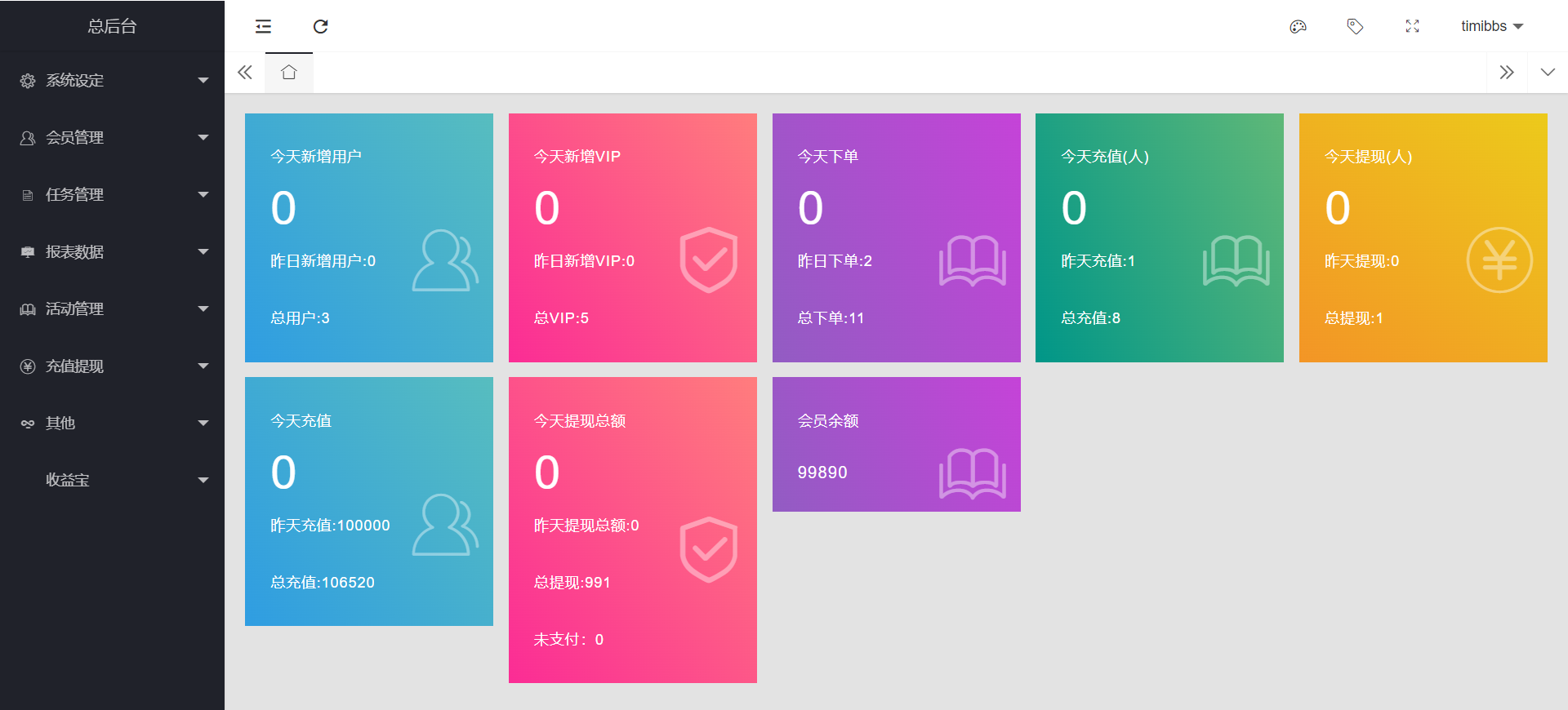Click the shield icon on 今天新增VIP card
Image resolution: width=1568 pixels, height=710 pixels.
point(708,260)
